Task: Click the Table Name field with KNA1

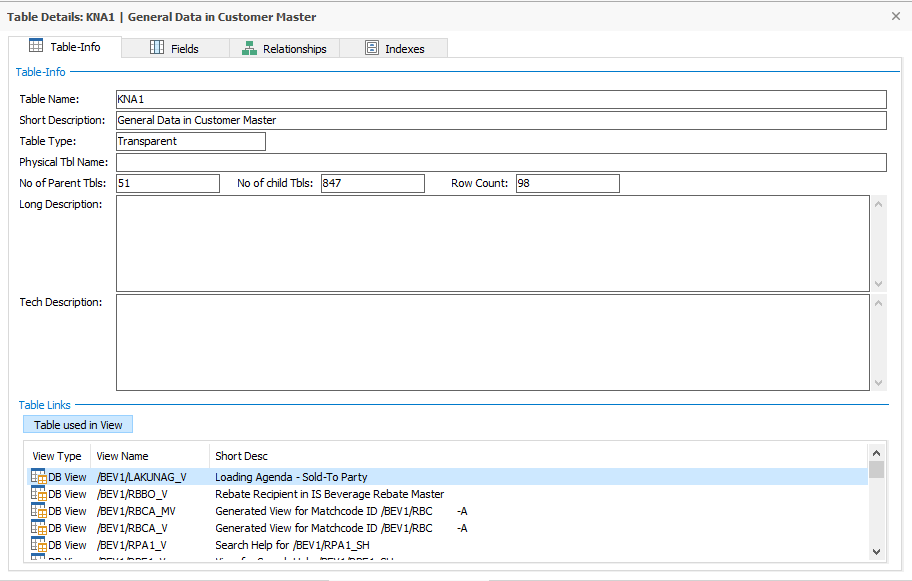Action: tap(501, 99)
